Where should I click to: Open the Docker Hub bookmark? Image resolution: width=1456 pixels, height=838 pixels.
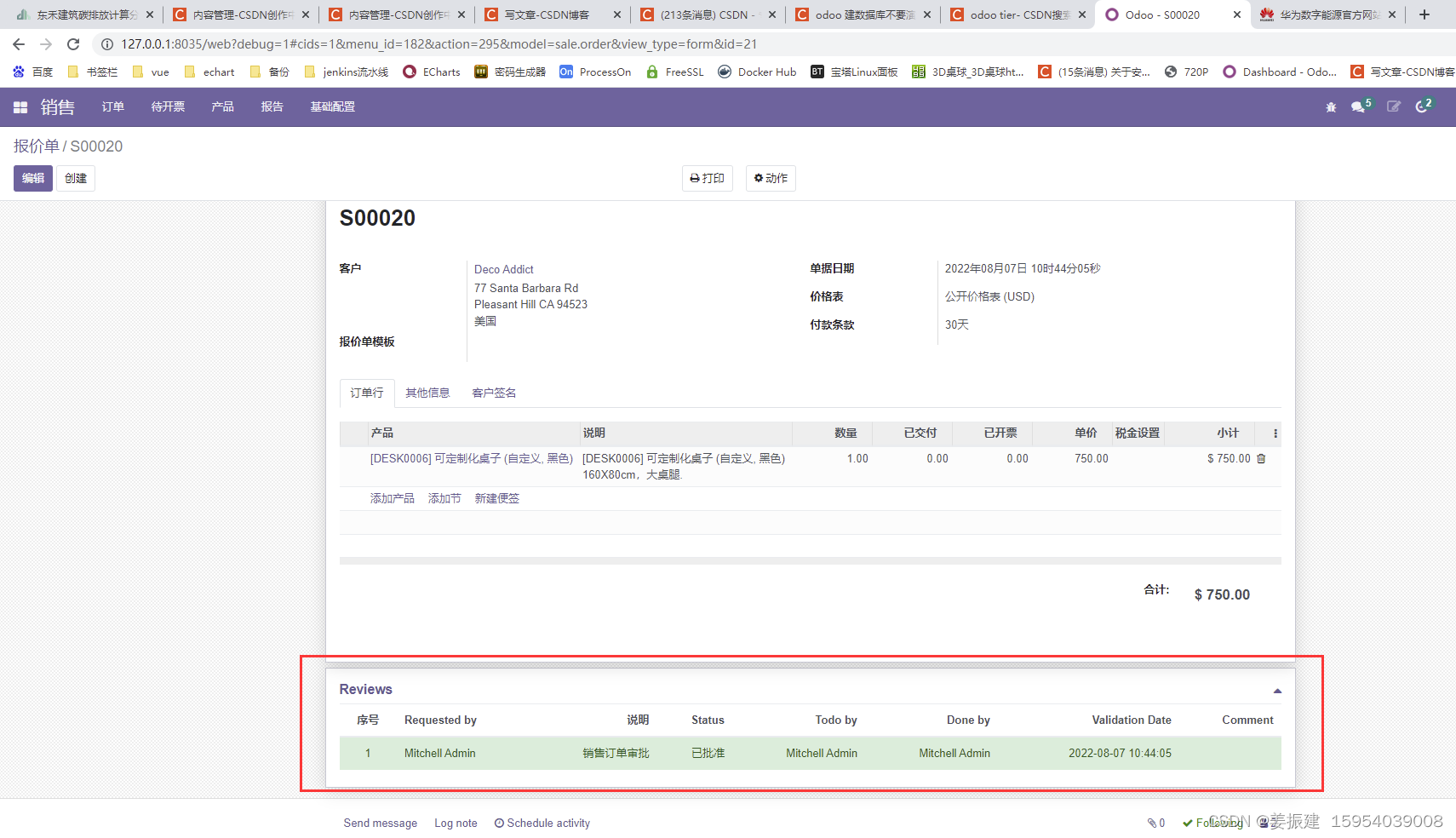pyautogui.click(x=757, y=72)
